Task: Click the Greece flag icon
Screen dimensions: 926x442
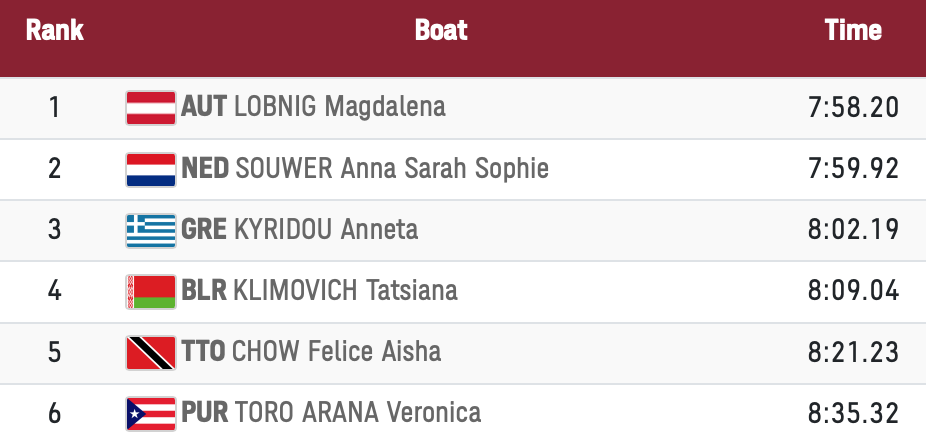Action: pos(151,230)
